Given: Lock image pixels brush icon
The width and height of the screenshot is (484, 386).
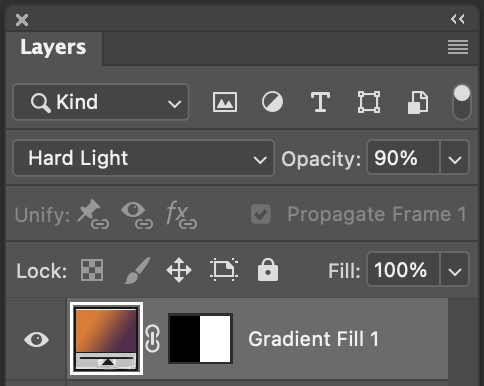Looking at the screenshot, I should coord(137,270).
